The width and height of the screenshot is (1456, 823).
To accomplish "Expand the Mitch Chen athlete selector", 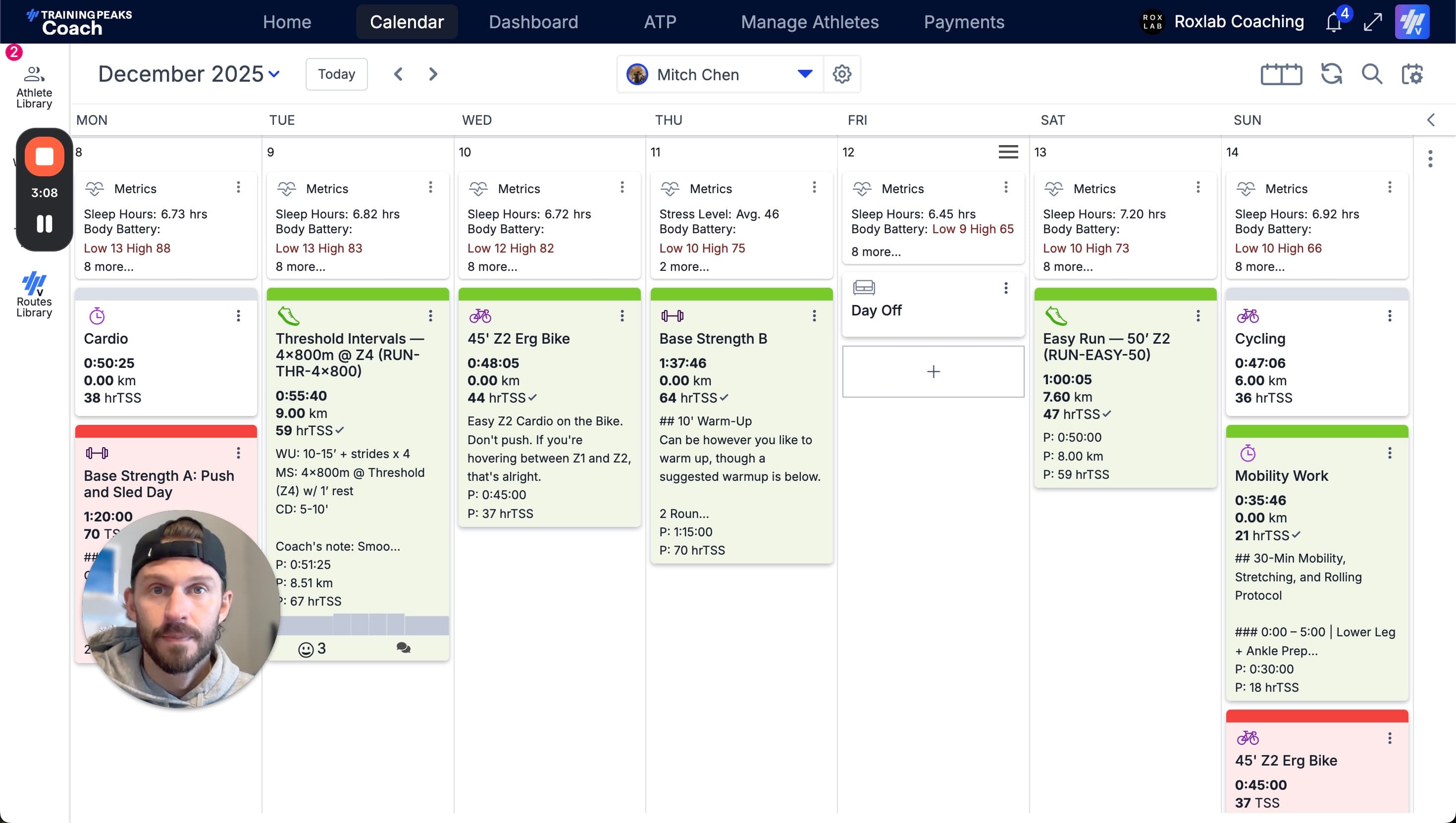I will (x=804, y=74).
